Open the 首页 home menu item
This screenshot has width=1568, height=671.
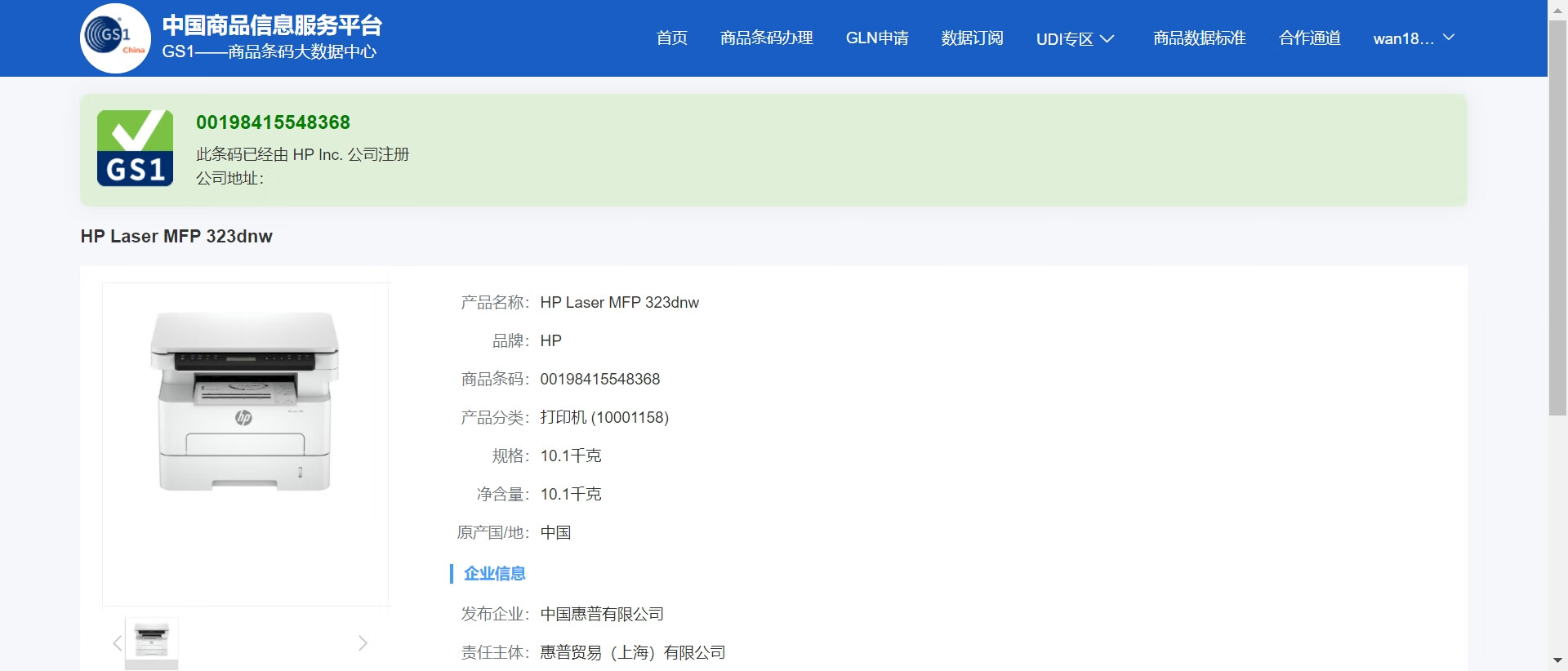[x=671, y=38]
